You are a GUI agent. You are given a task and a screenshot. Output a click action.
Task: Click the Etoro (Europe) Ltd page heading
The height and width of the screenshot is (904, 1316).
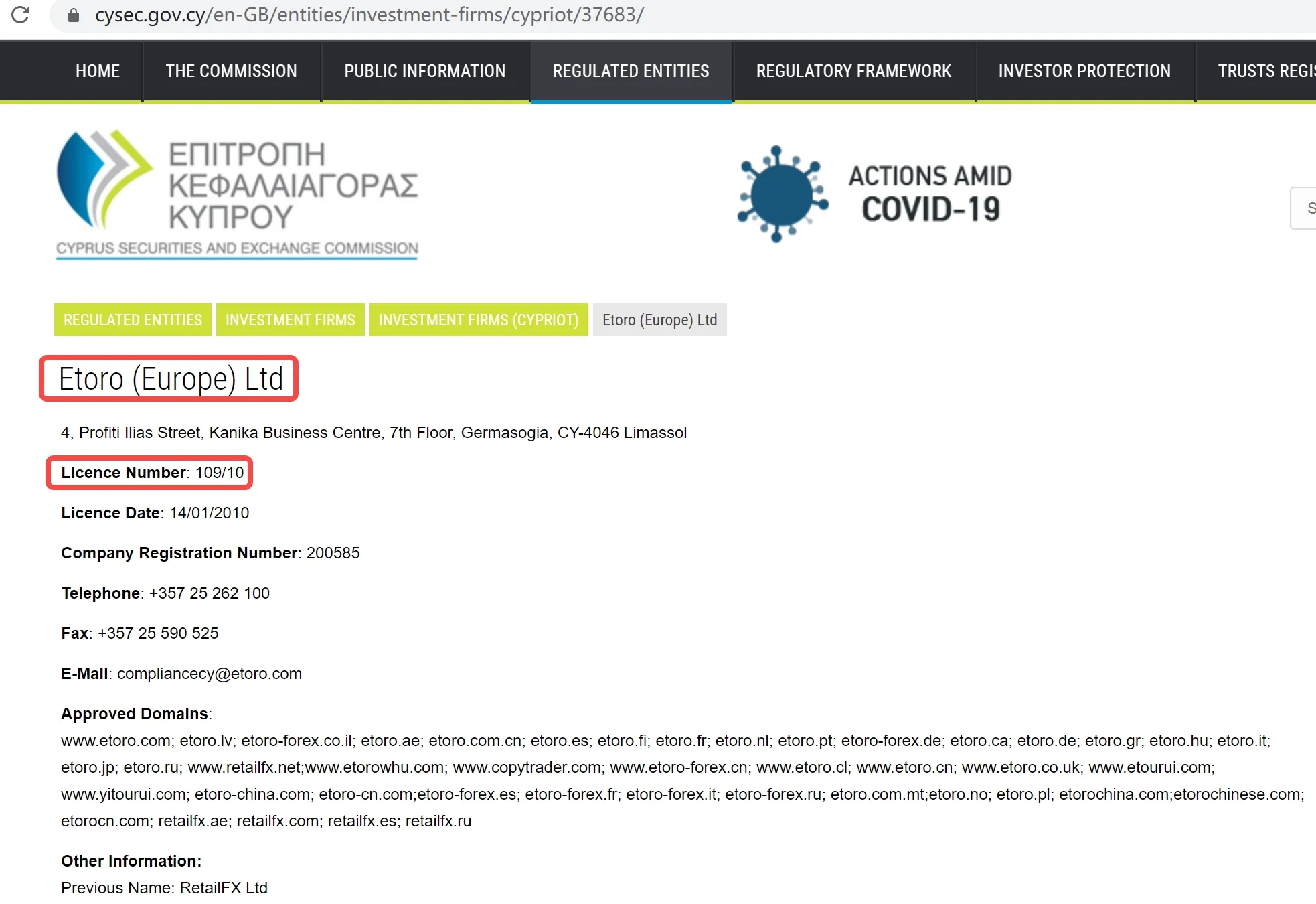pyautogui.click(x=171, y=379)
